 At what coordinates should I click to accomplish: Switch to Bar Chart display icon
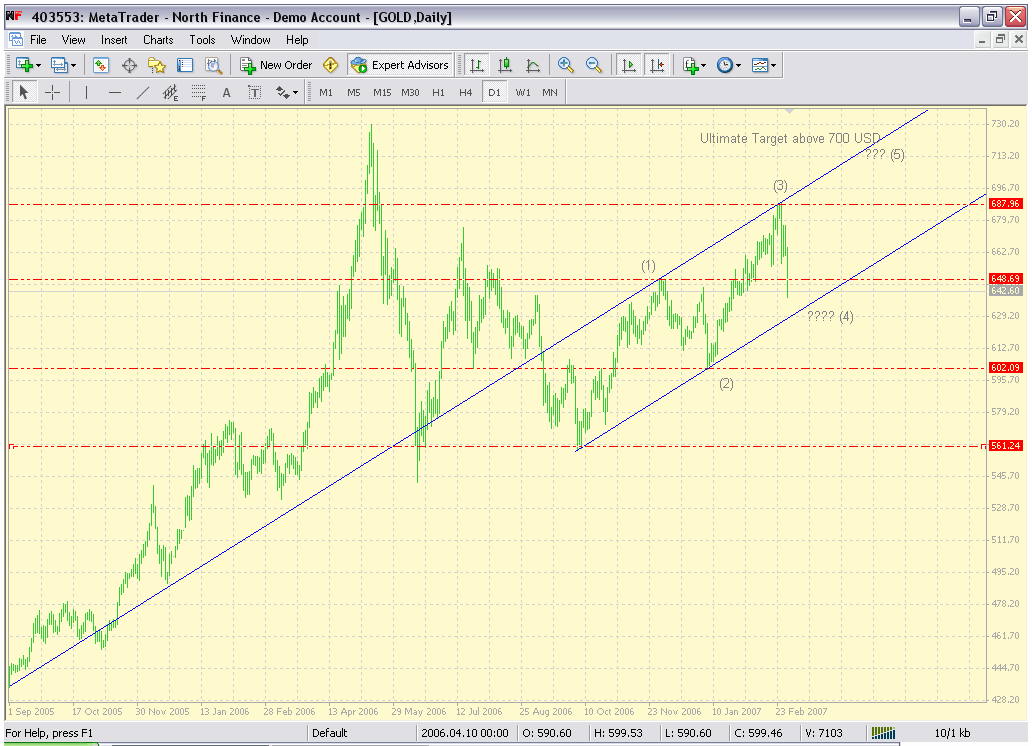[477, 65]
